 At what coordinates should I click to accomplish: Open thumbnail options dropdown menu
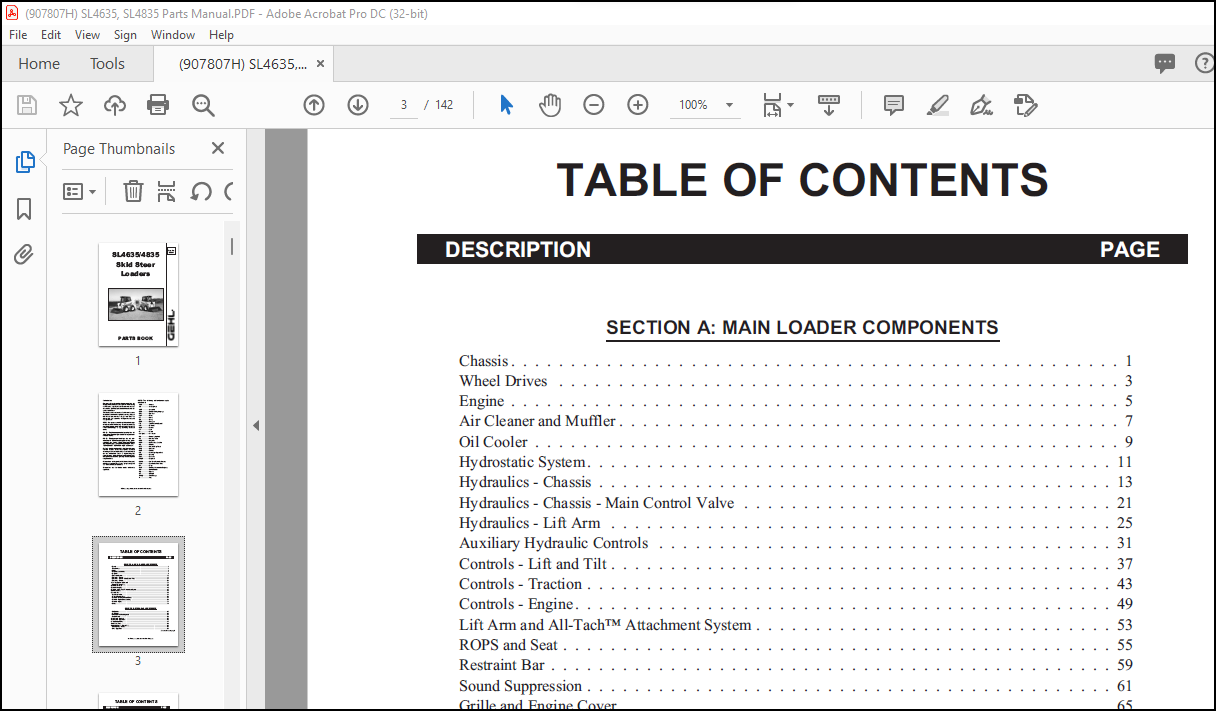coord(79,191)
